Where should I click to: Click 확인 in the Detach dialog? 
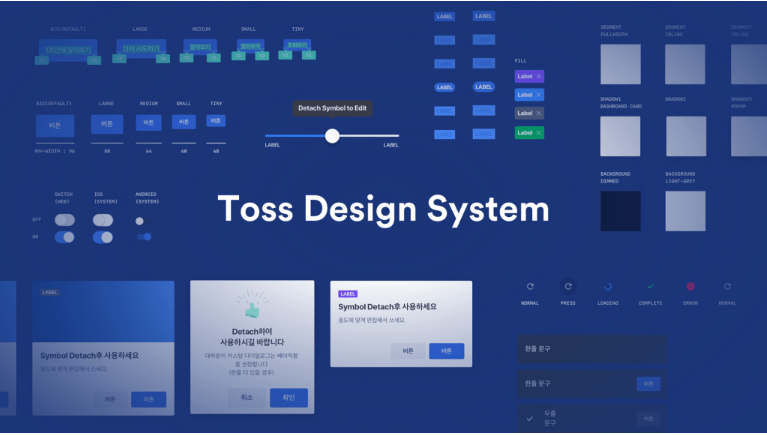pyautogui.click(x=289, y=398)
